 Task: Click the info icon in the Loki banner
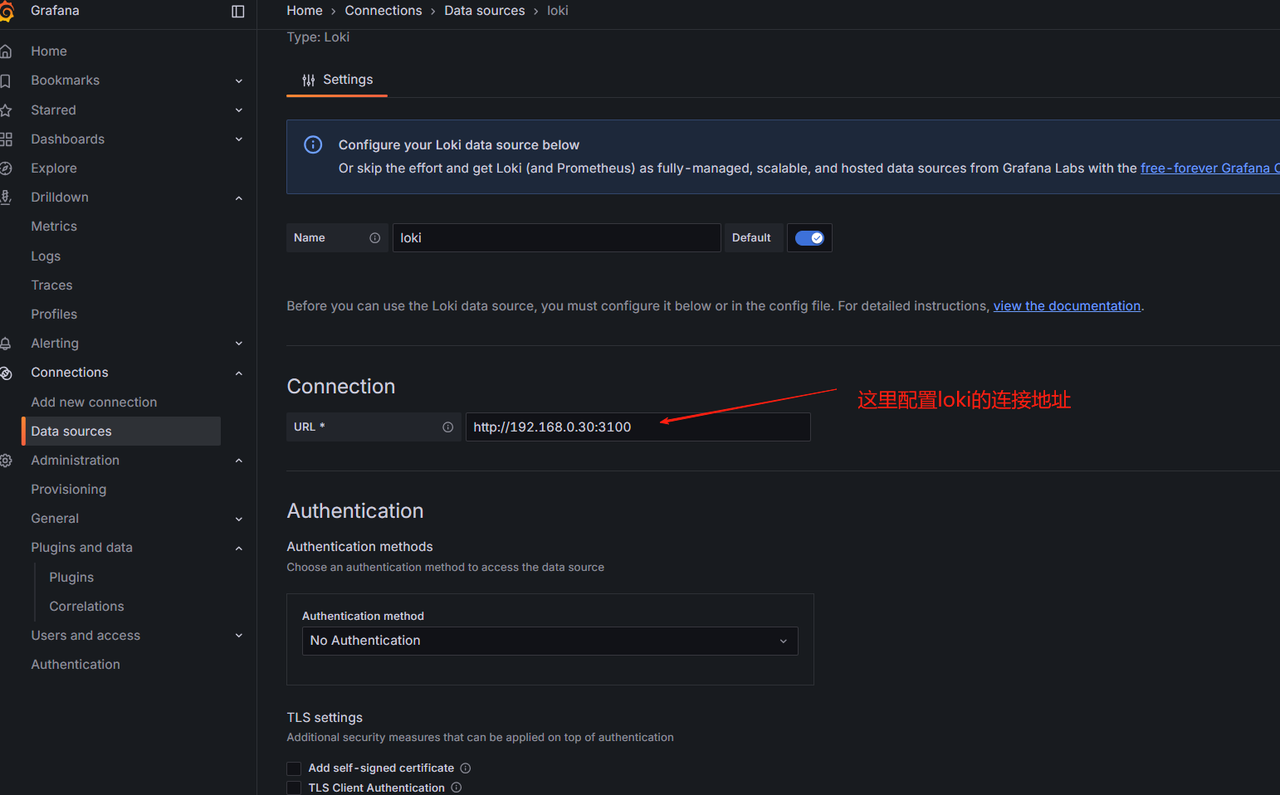tap(313, 145)
